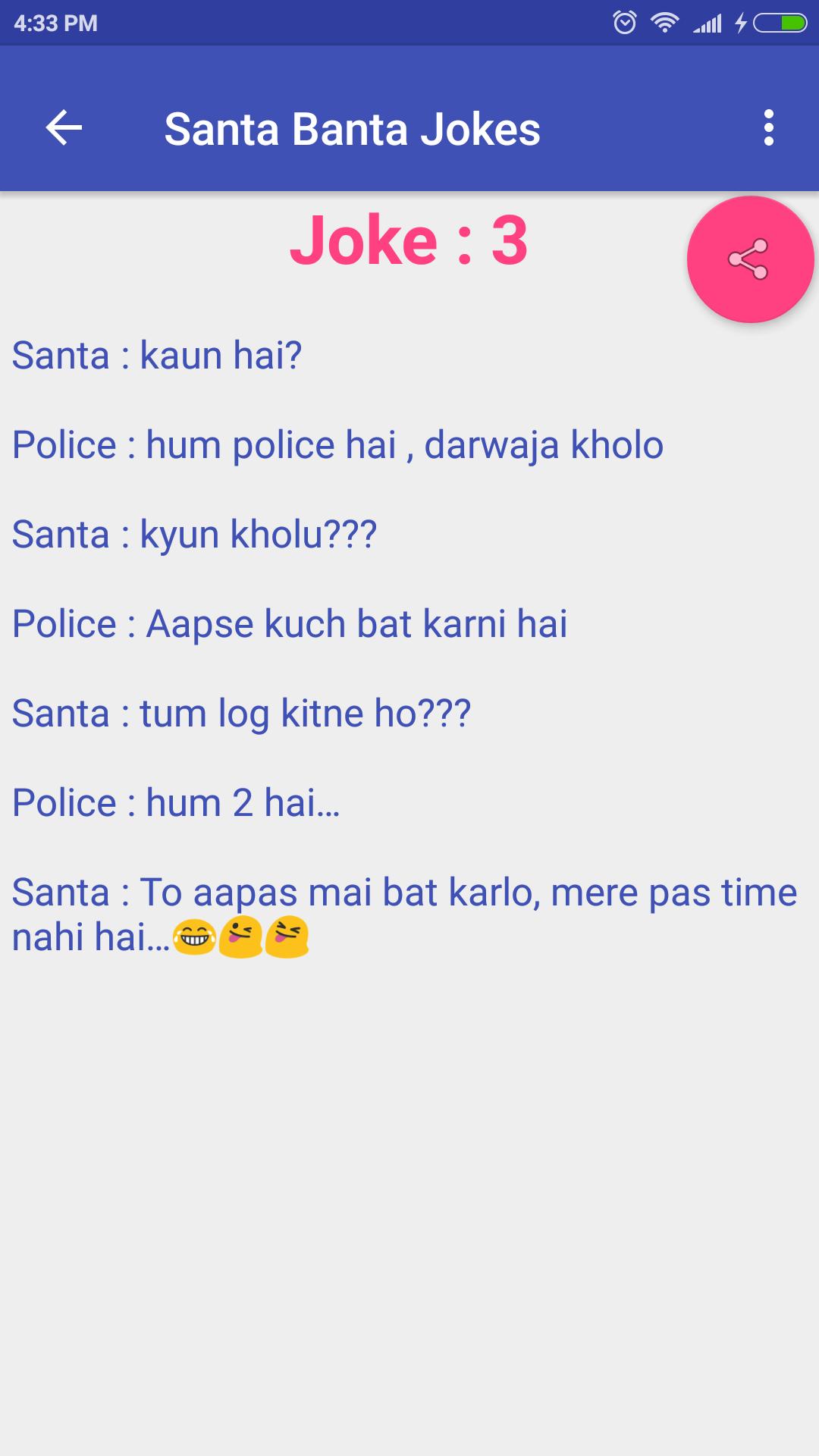The image size is (819, 1456).
Task: Tap the 'darwaja kholo' police line
Action: tap(337, 445)
